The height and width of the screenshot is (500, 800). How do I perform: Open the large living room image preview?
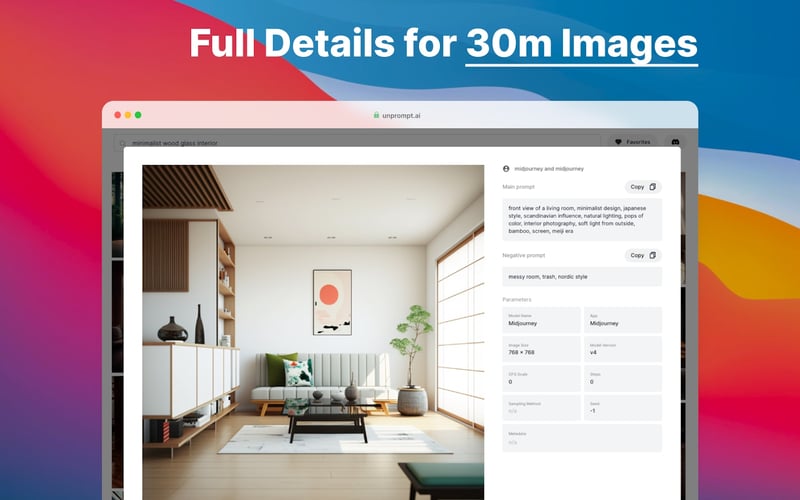tap(313, 332)
